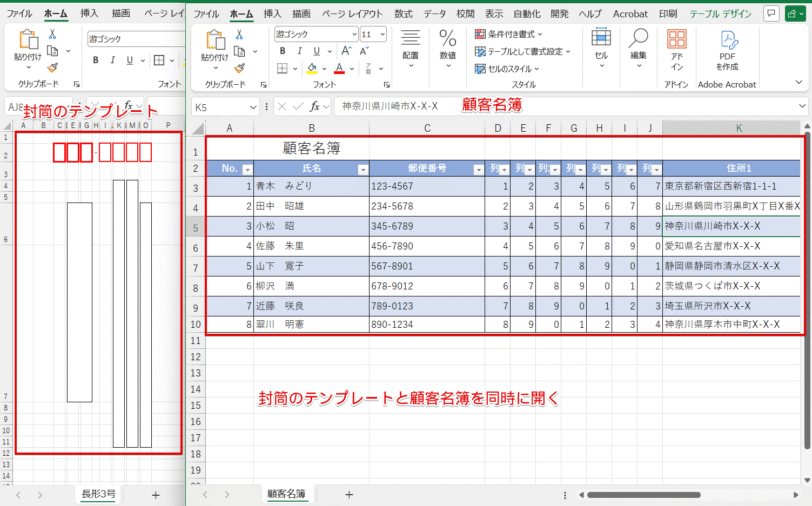812x506 pixels.
Task: Click the 顧客名簿 sheet tab
Action: tap(286, 494)
